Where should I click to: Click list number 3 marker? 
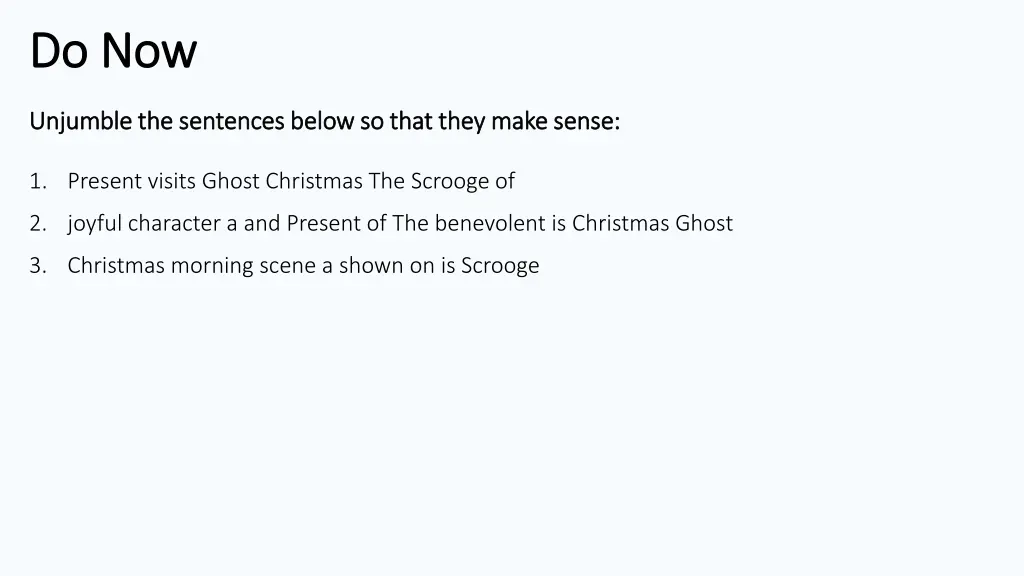pos(38,266)
